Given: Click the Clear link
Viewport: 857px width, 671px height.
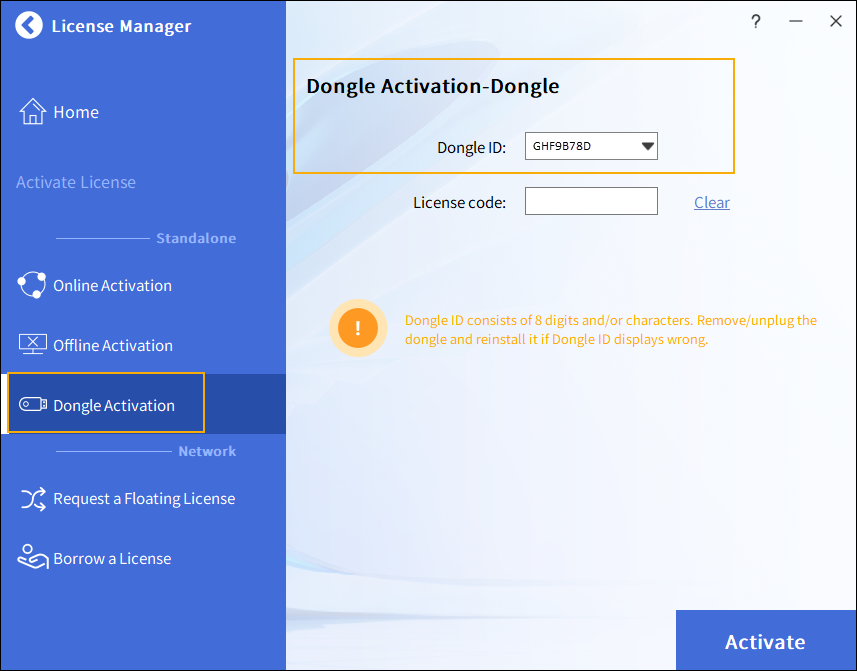Looking at the screenshot, I should [x=712, y=202].
